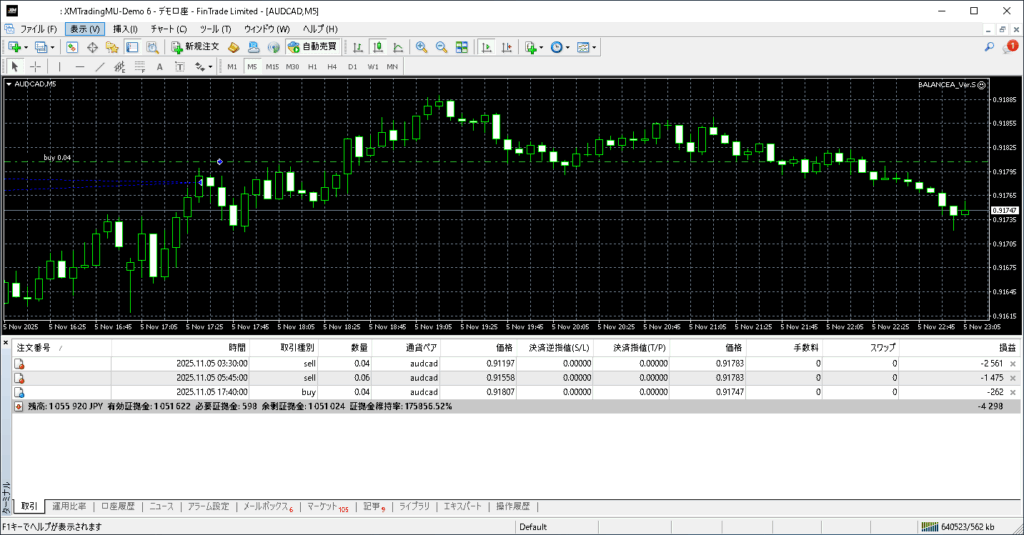The height and width of the screenshot is (535, 1024).
Task: Select the vertical line drawing tool
Action: point(60,67)
